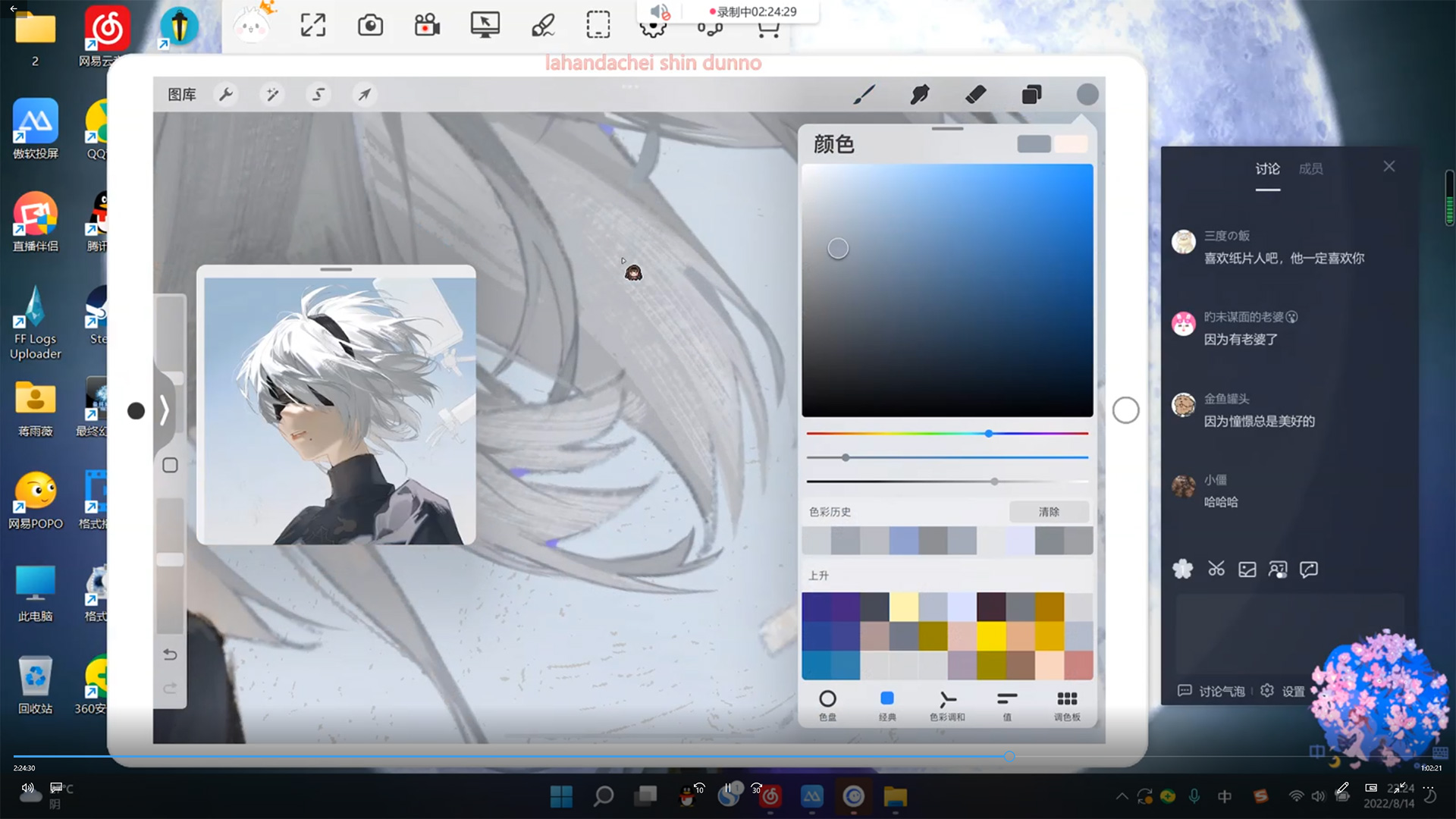This screenshot has height=819, width=1456.
Task: Tap the square modify button on sidebar
Action: 170,466
